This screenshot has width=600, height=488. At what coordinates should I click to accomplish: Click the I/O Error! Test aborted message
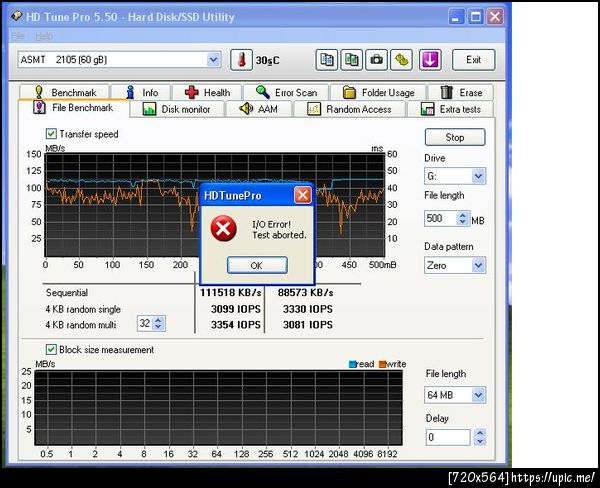[x=279, y=230]
